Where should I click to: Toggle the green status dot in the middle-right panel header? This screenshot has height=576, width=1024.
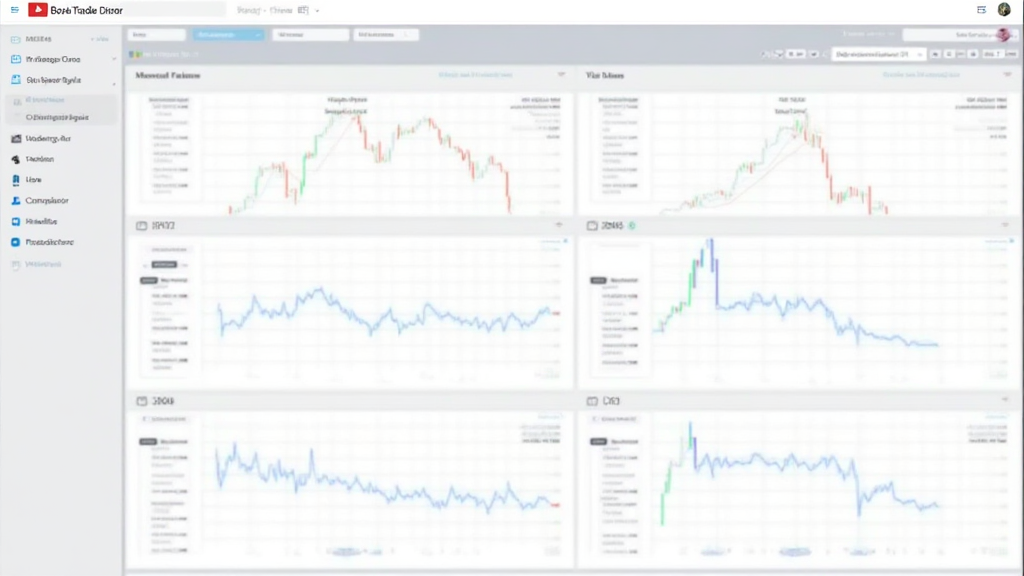click(631, 226)
